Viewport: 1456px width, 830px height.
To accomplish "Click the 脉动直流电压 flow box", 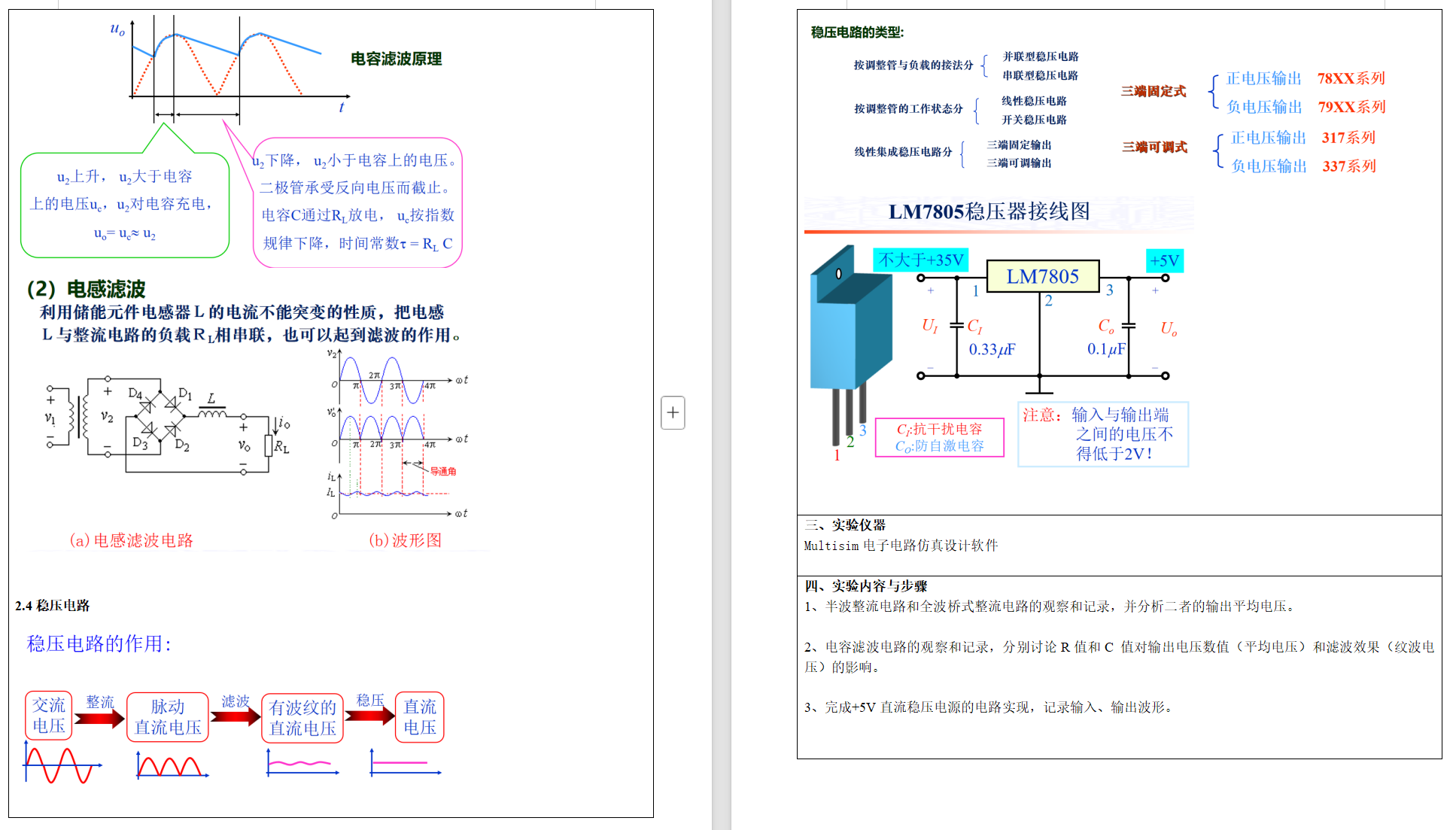I will click(x=168, y=717).
